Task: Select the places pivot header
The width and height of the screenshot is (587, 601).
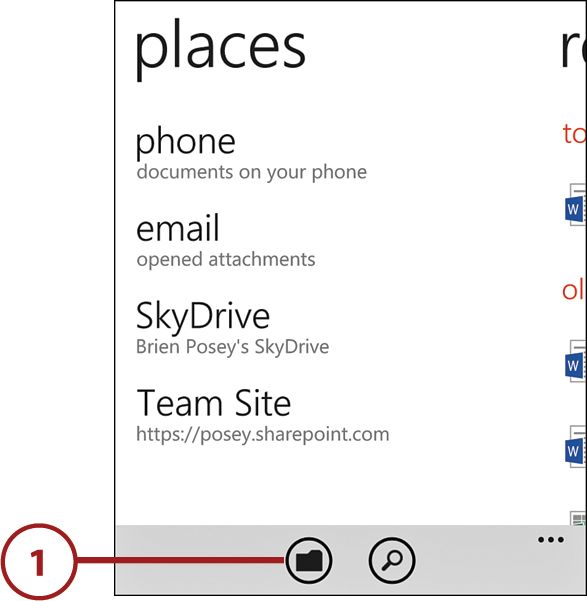Action: tap(220, 48)
